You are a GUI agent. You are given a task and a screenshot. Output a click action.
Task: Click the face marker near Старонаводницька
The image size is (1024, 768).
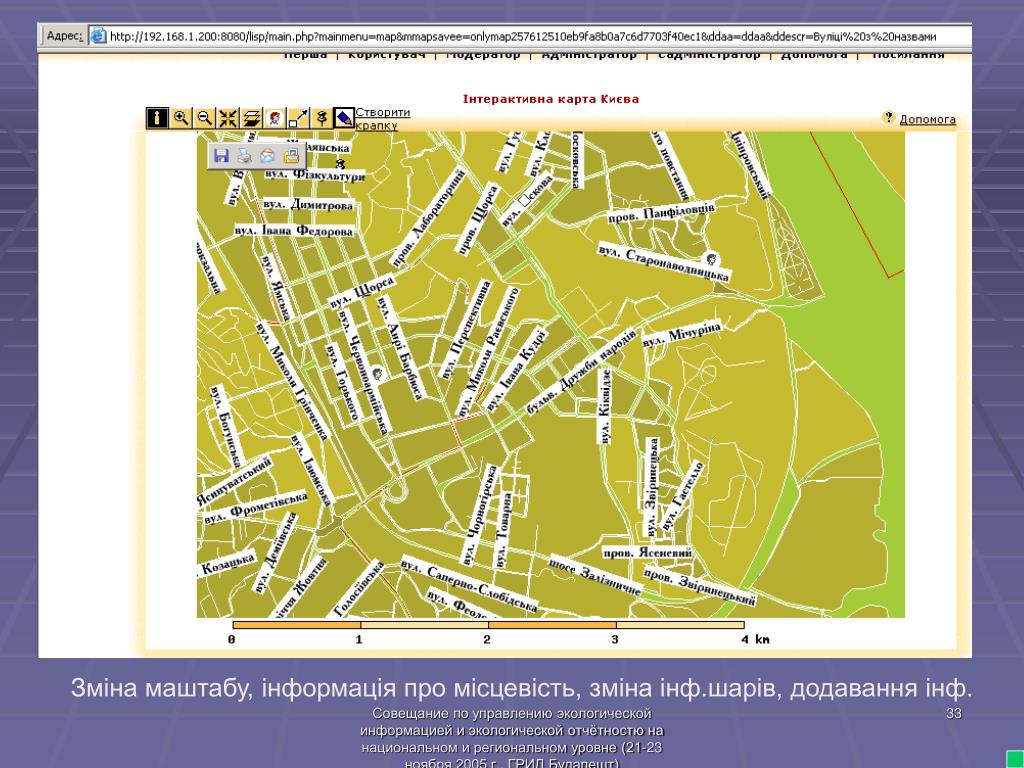click(x=712, y=258)
